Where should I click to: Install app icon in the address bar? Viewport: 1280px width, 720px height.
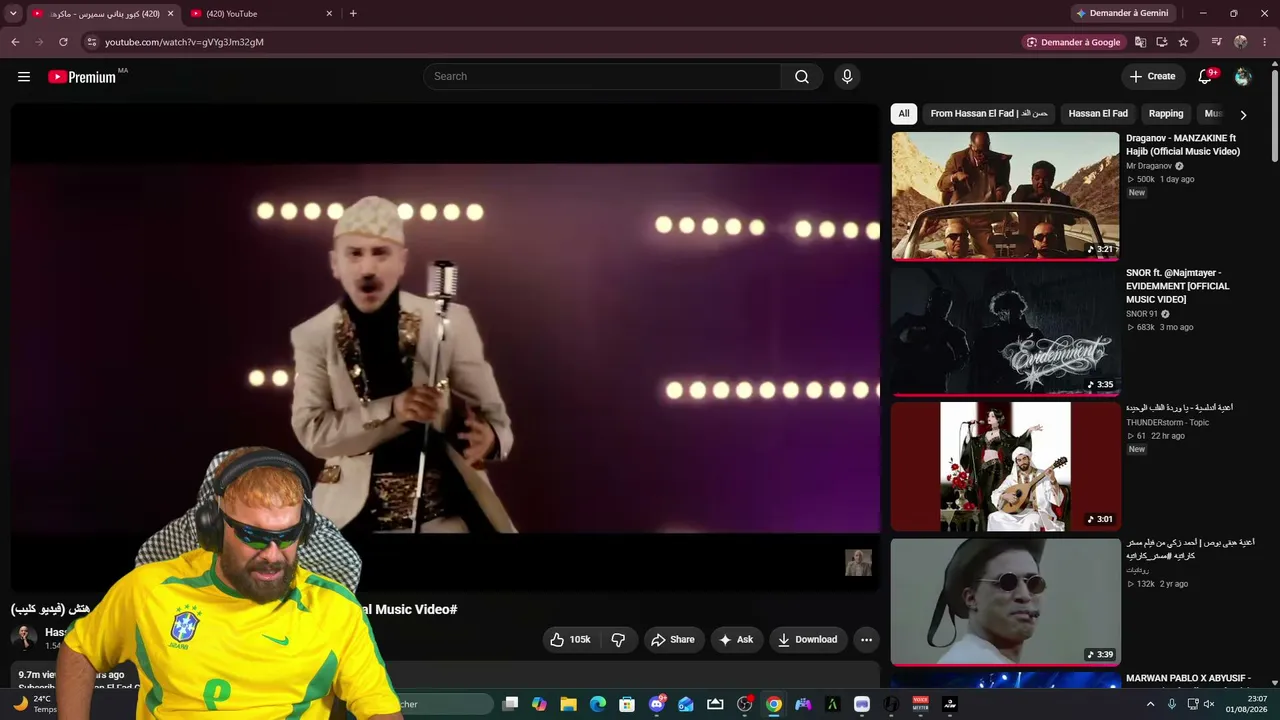[1162, 42]
